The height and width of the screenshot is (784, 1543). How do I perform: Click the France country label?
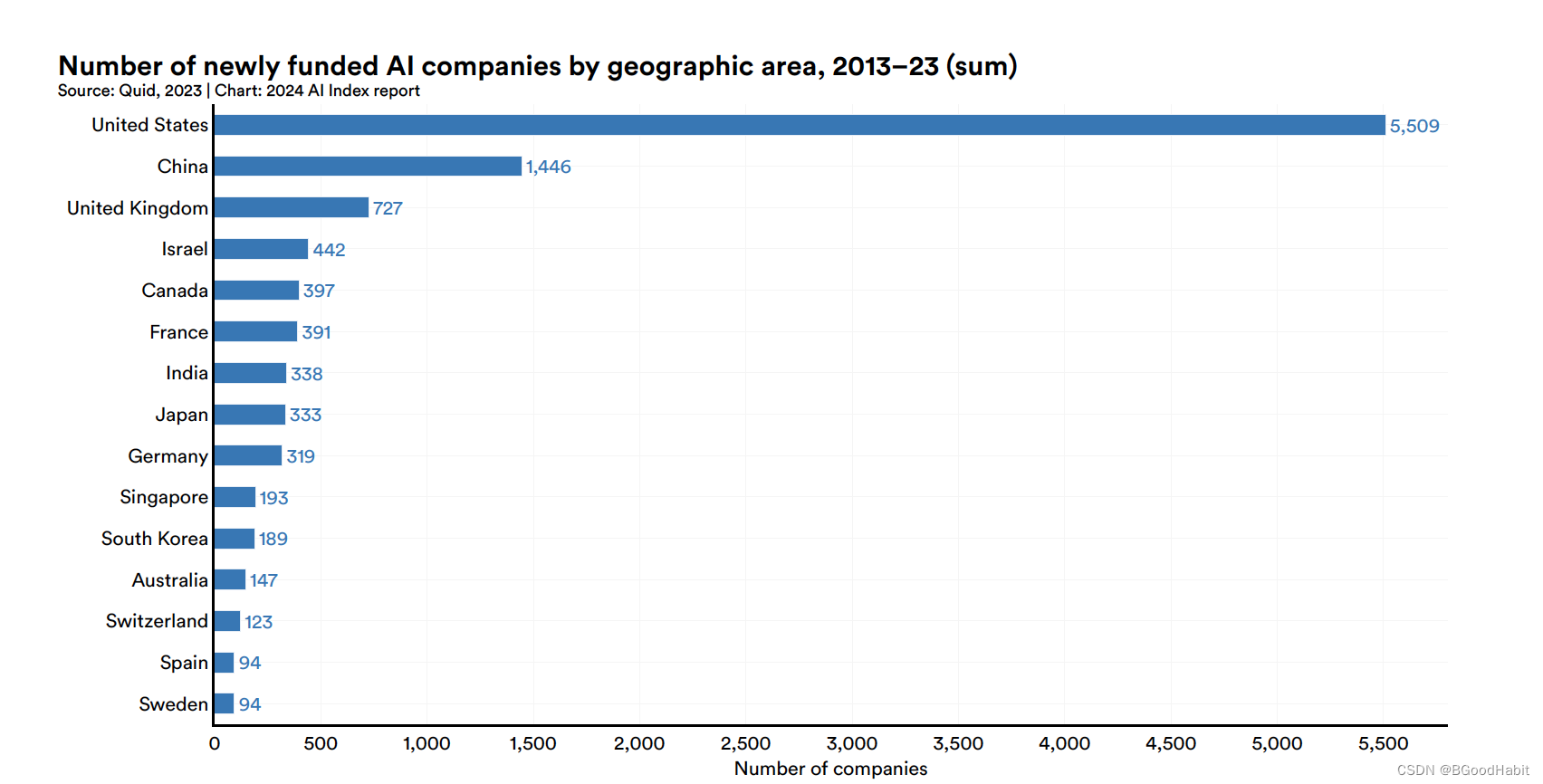pyautogui.click(x=179, y=332)
